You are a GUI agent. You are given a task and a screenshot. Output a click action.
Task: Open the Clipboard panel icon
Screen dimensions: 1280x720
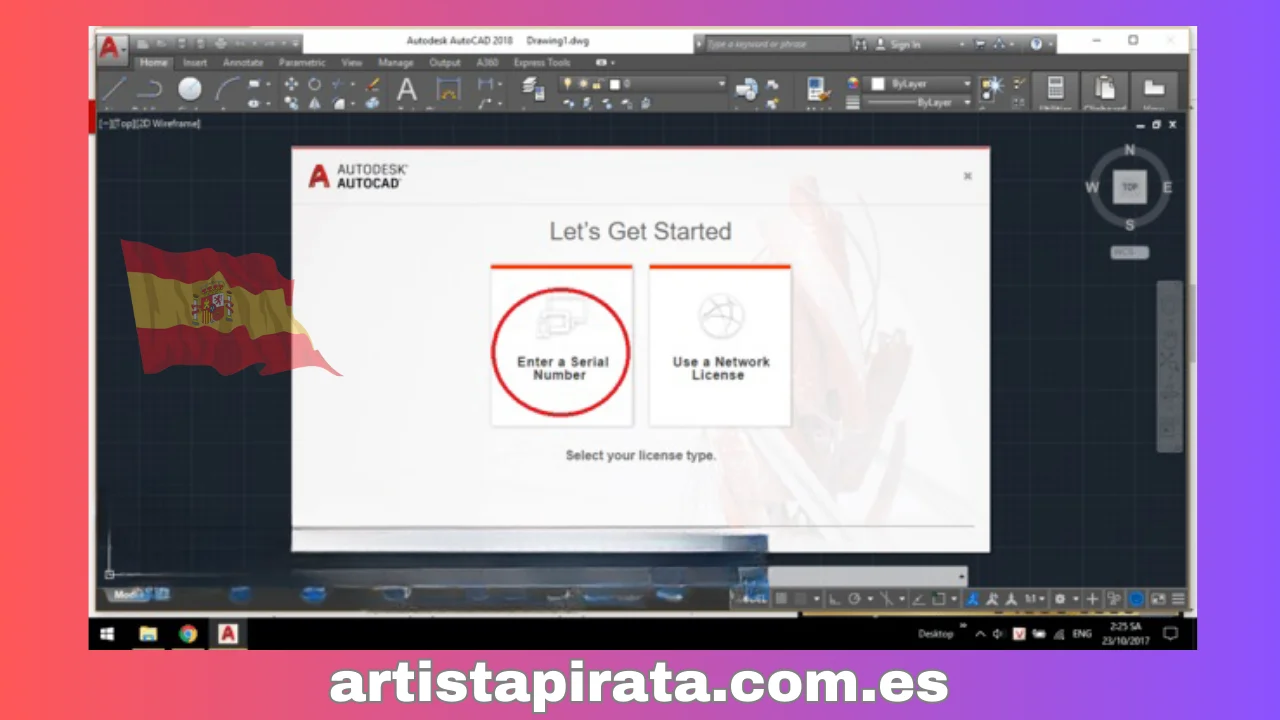(1105, 89)
